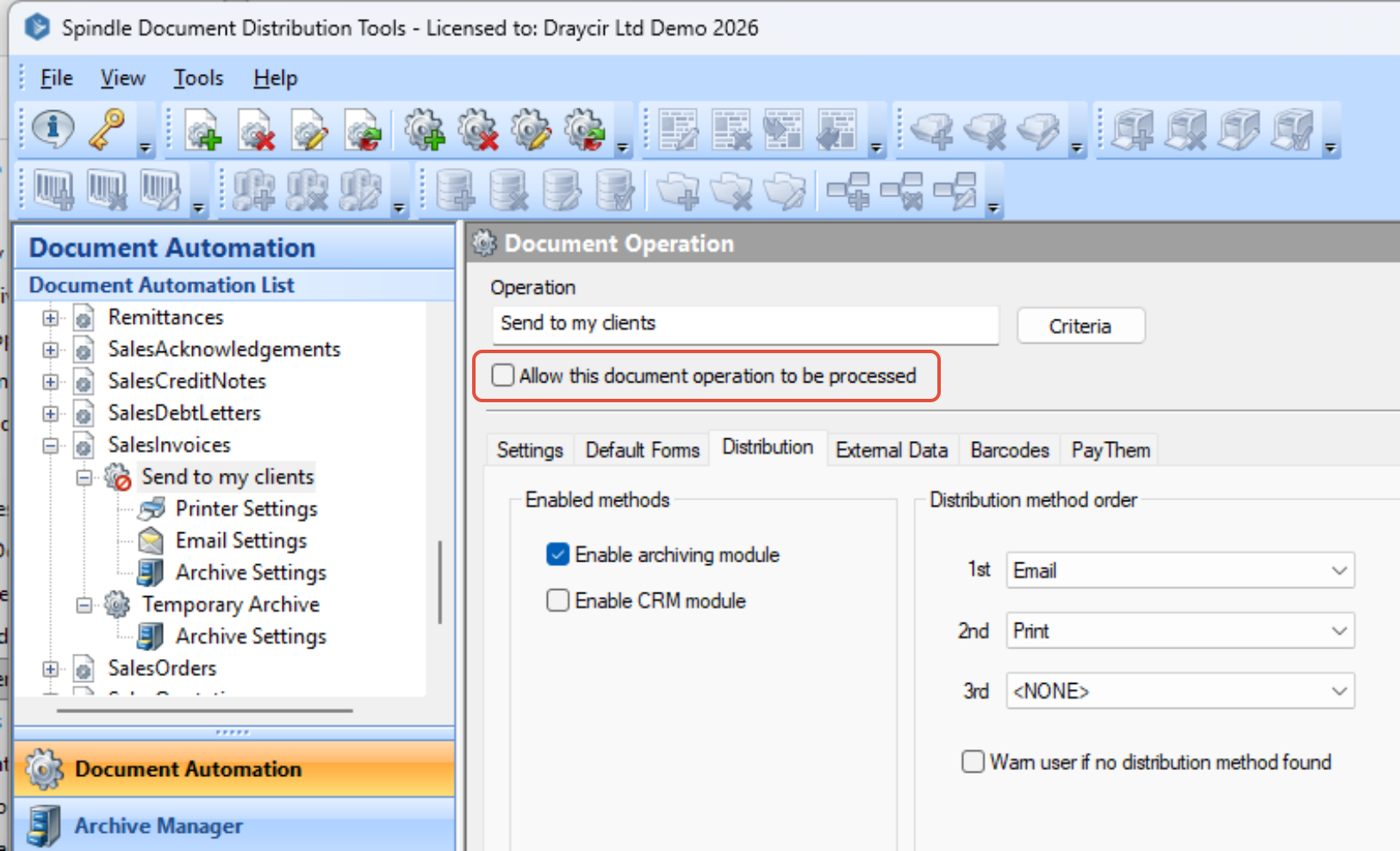Collapse the Send to my clients node
The image size is (1400, 851).
(84, 477)
